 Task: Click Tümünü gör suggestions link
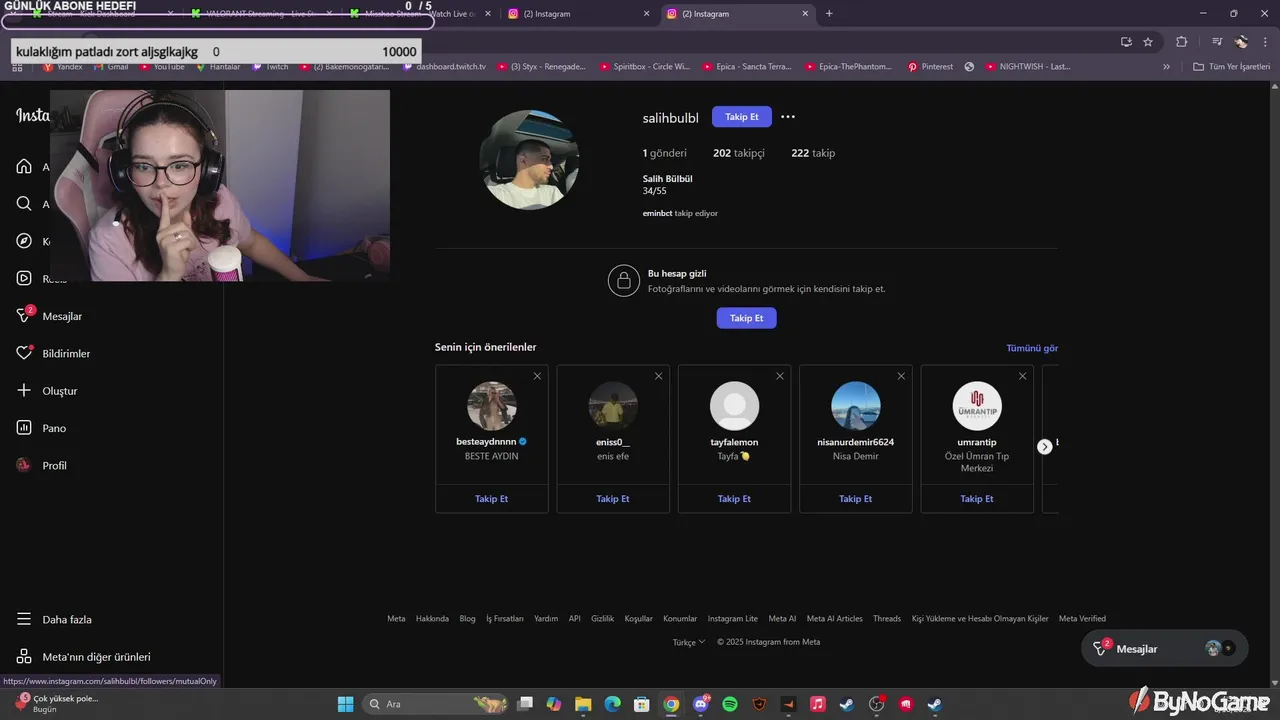(1032, 348)
